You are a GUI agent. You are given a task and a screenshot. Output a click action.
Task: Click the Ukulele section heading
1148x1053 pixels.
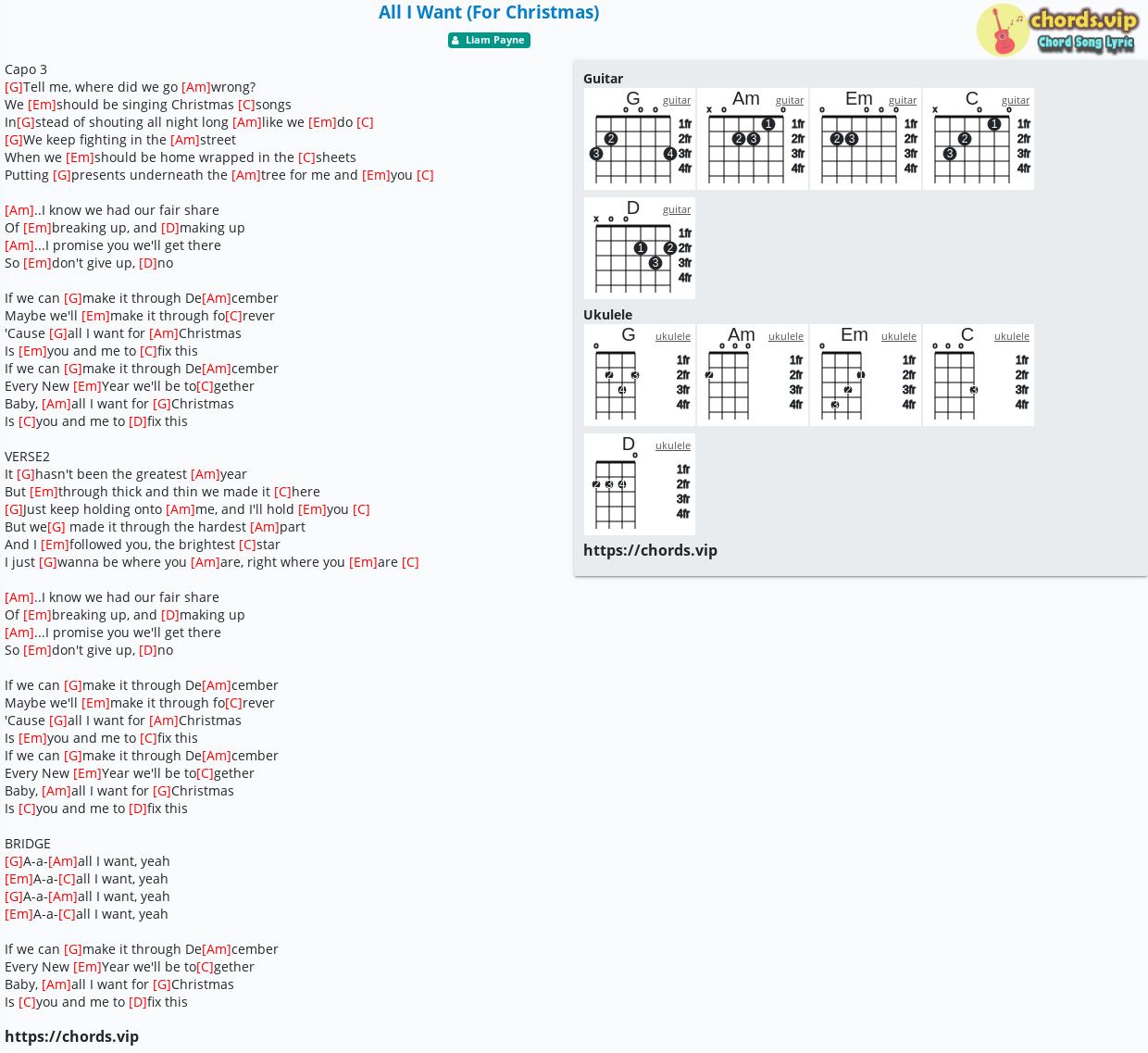point(607,315)
